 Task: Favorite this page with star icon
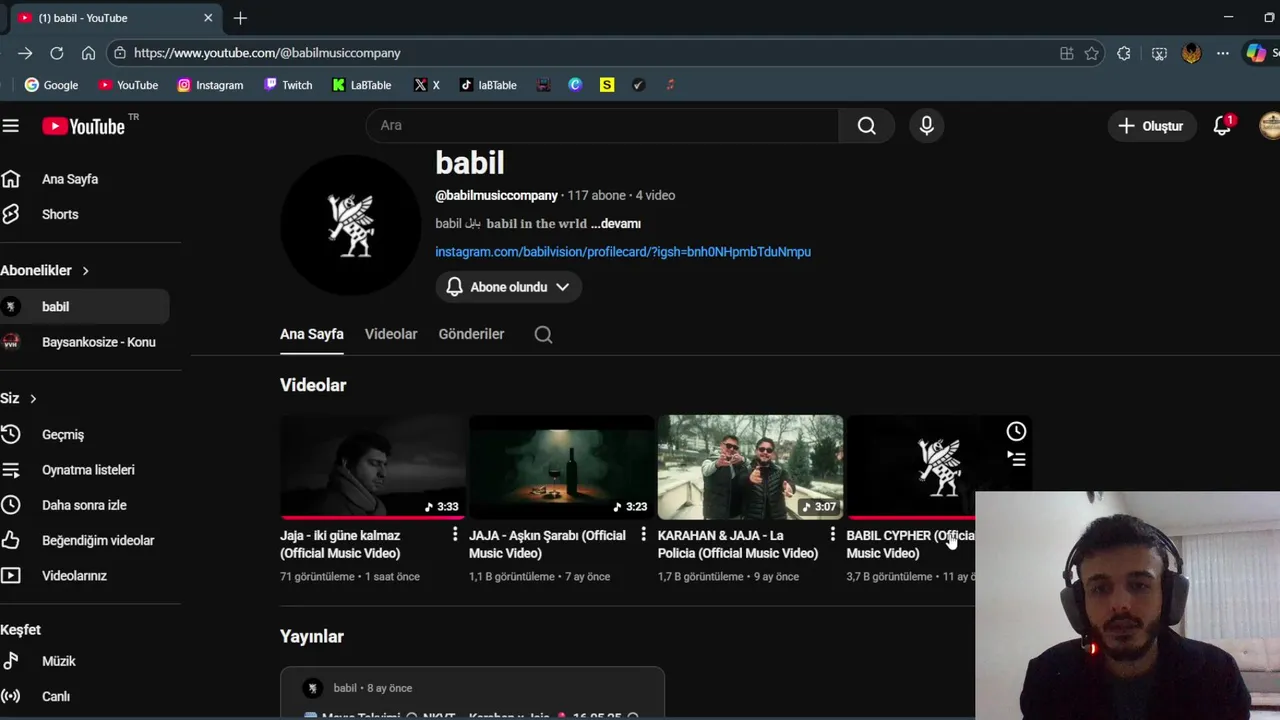tap(1092, 53)
